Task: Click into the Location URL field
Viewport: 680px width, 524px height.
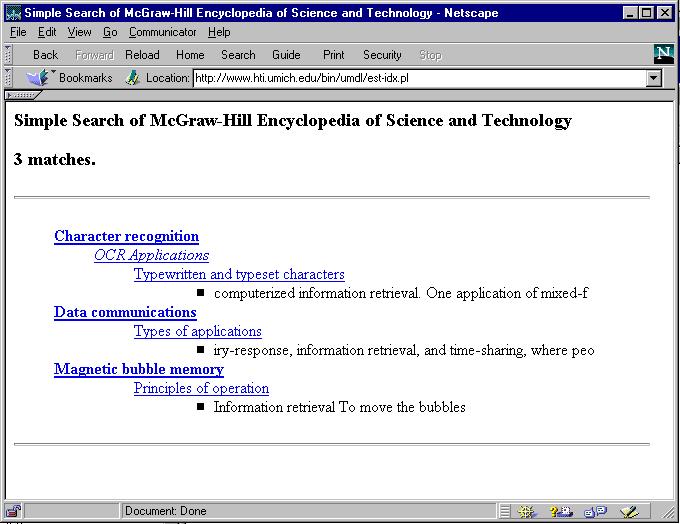Action: pos(420,79)
